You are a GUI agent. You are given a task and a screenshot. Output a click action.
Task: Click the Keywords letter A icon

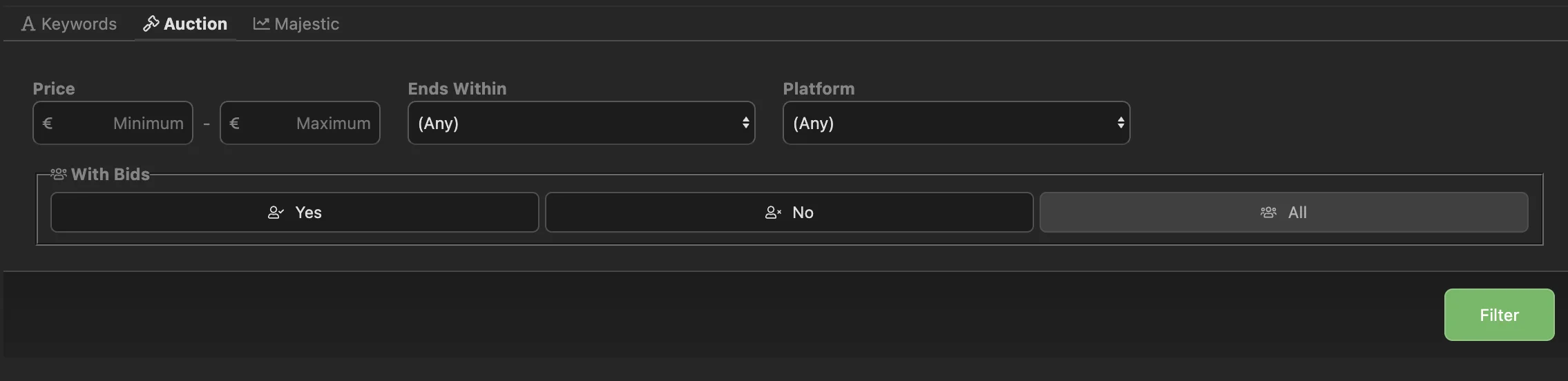(28, 24)
